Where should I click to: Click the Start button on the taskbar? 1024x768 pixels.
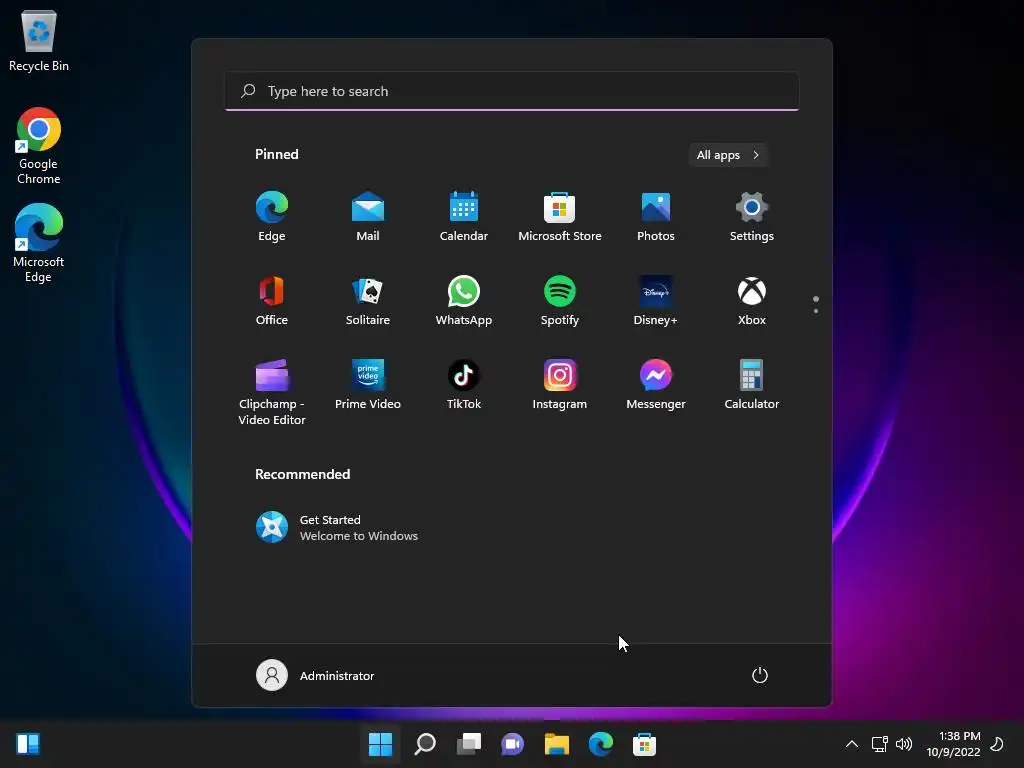tap(380, 744)
